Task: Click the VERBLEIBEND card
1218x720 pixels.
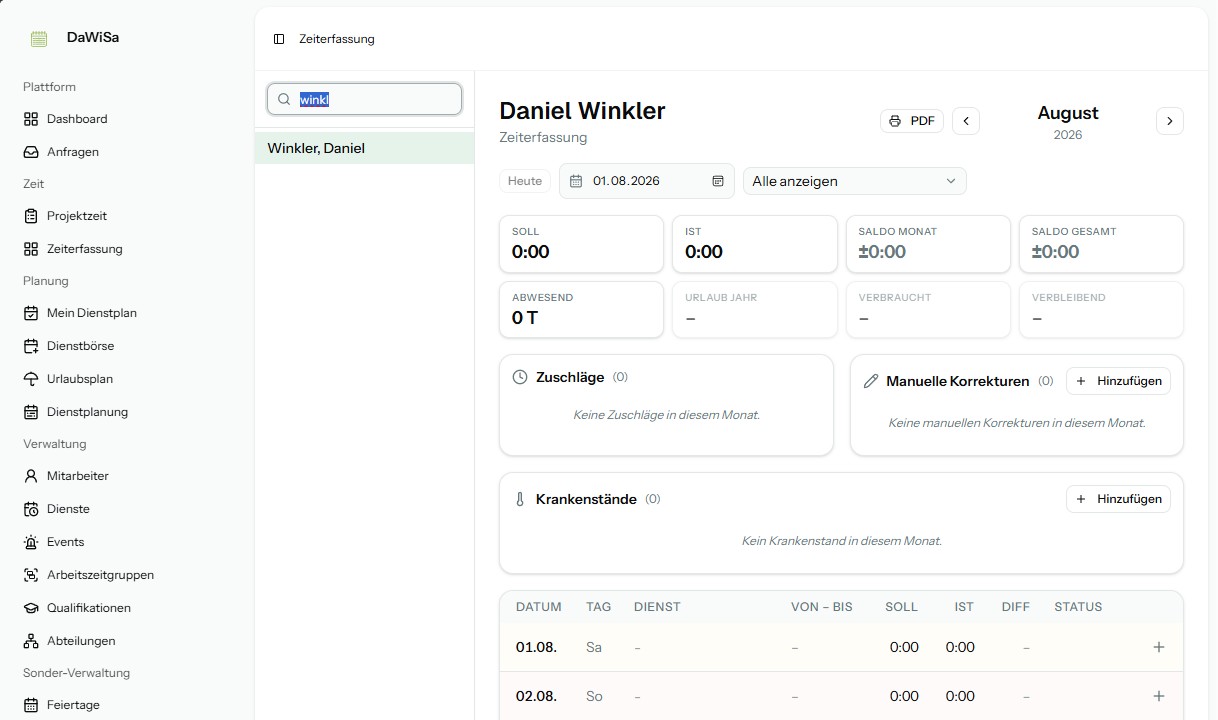Action: (x=1101, y=310)
